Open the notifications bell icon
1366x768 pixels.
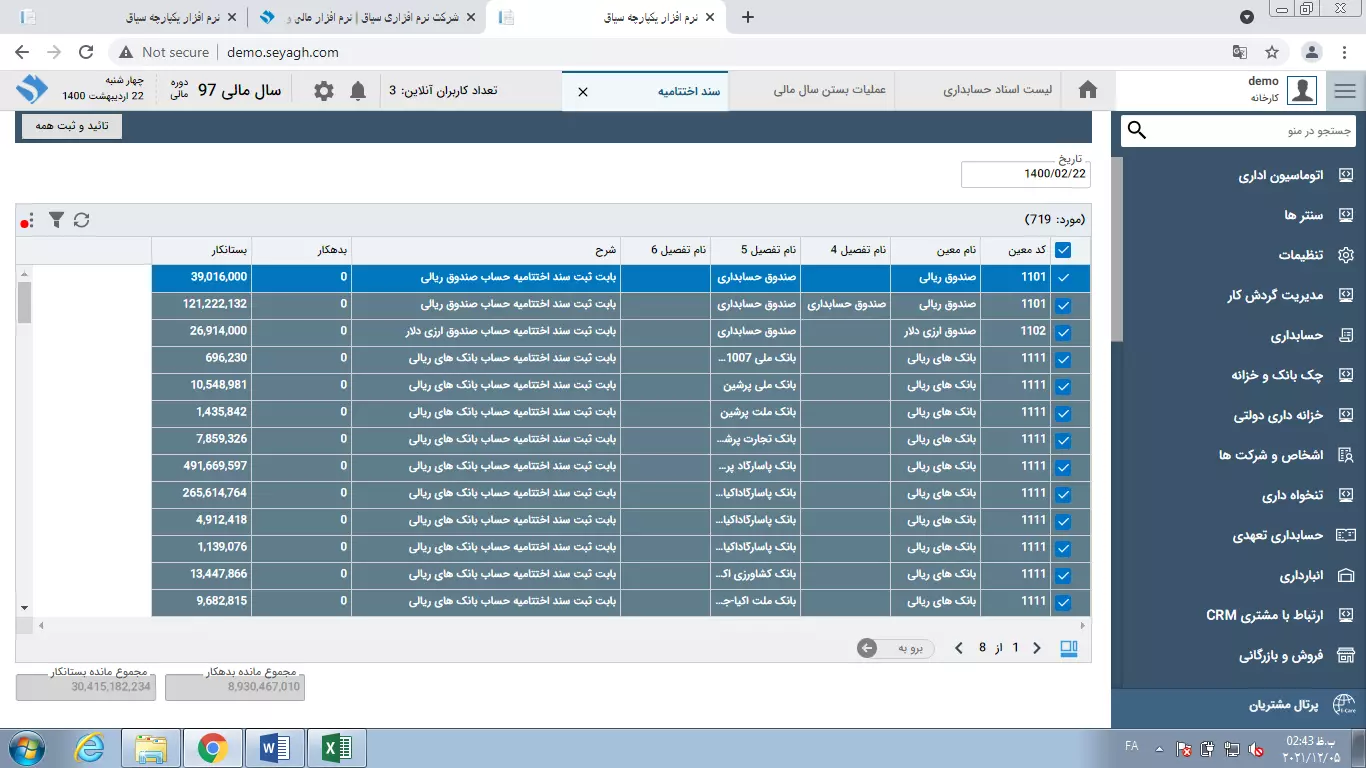pyautogui.click(x=358, y=91)
